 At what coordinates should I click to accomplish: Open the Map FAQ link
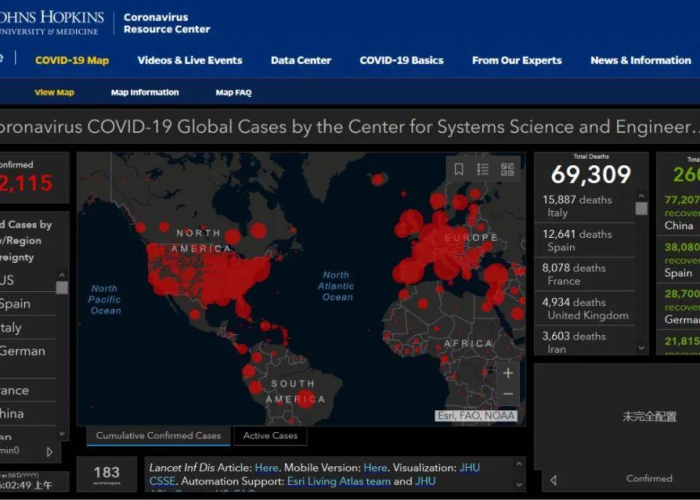233,92
